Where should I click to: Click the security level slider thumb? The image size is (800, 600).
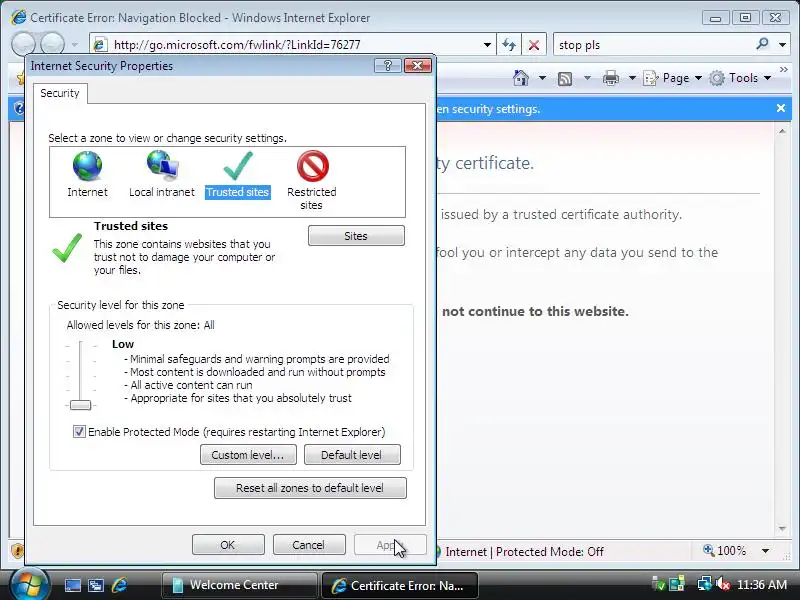[81, 405]
